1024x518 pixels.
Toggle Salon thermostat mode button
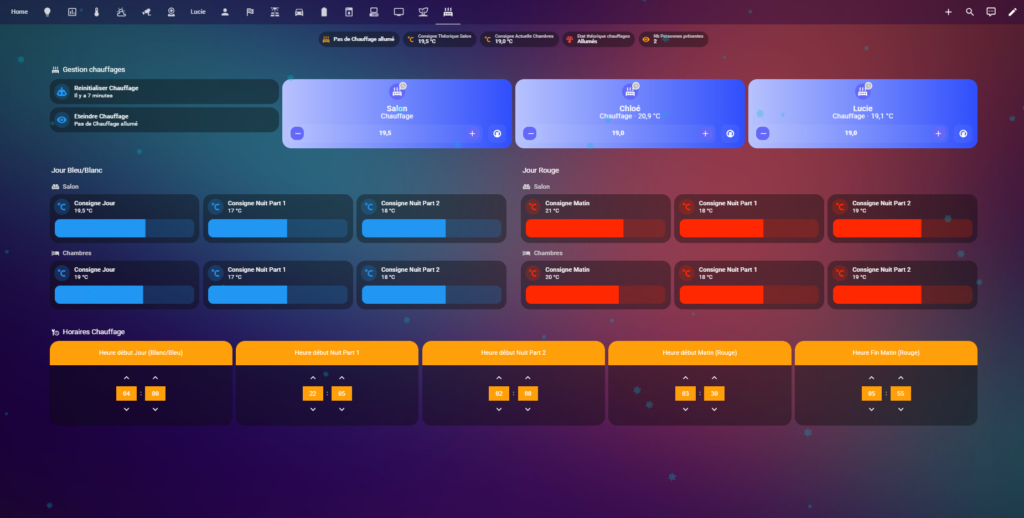(x=497, y=133)
